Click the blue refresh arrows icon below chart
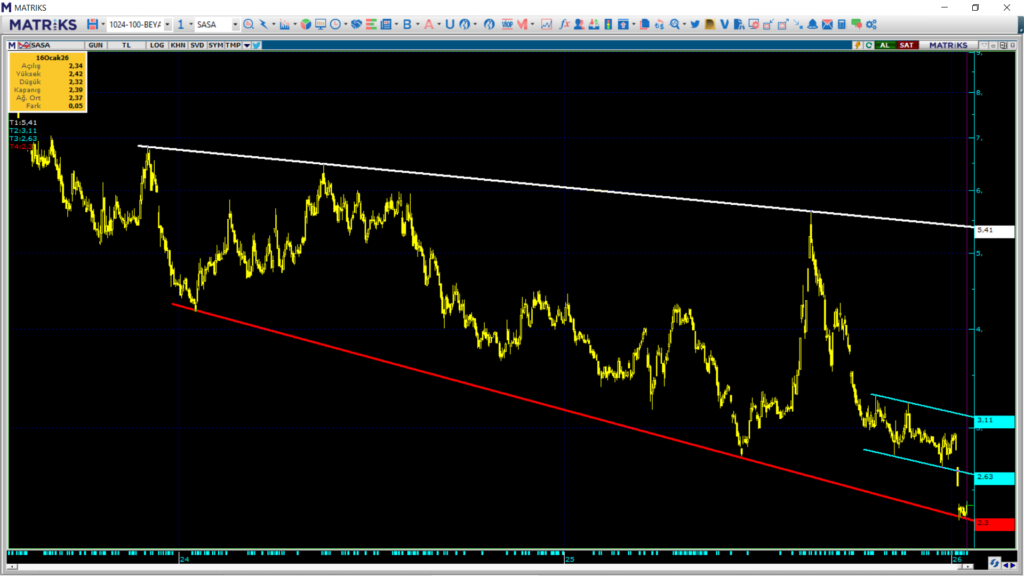Screen dimensions: 1024x576 994,563
